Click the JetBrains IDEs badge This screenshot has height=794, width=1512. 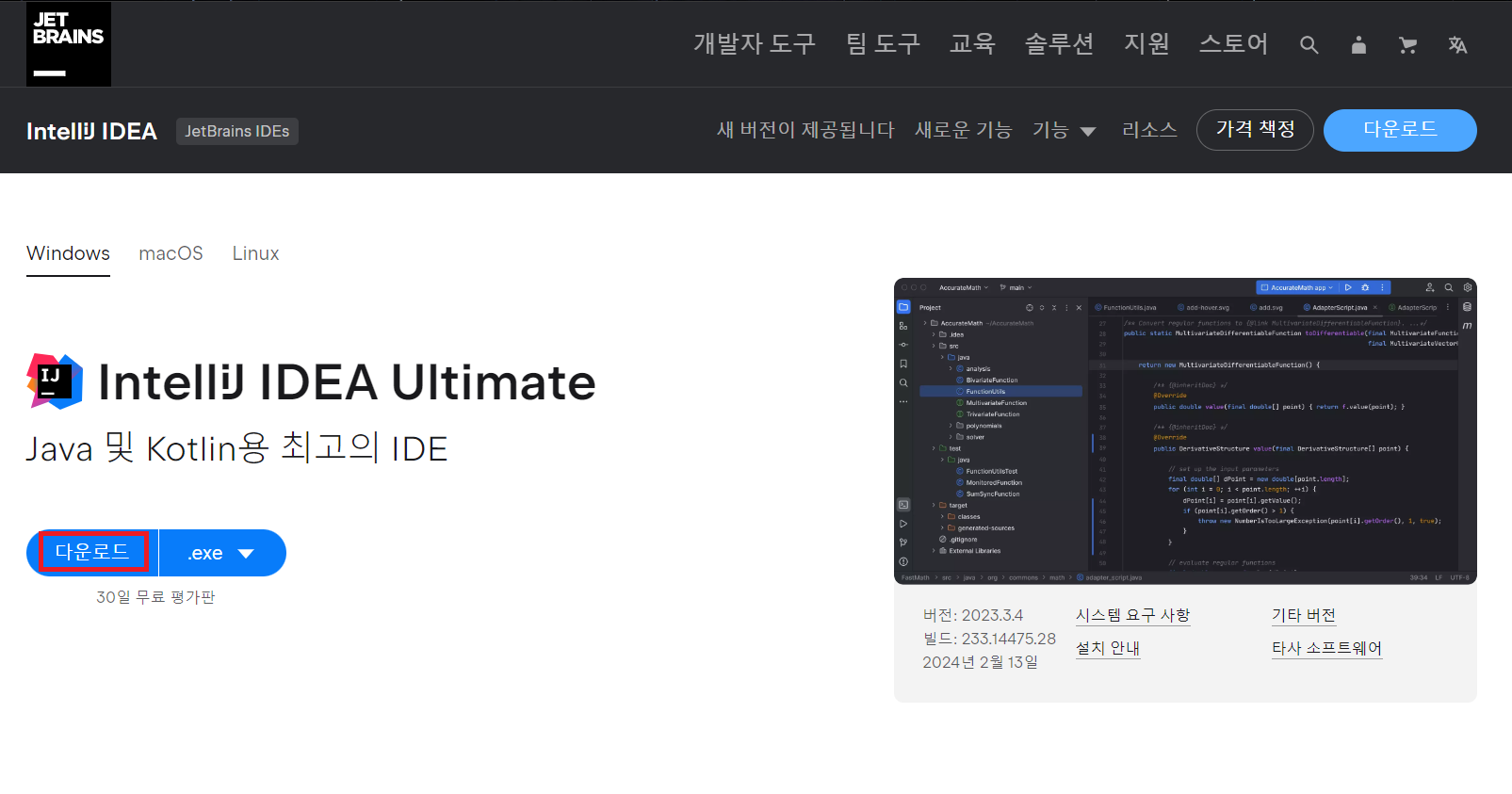pos(237,131)
